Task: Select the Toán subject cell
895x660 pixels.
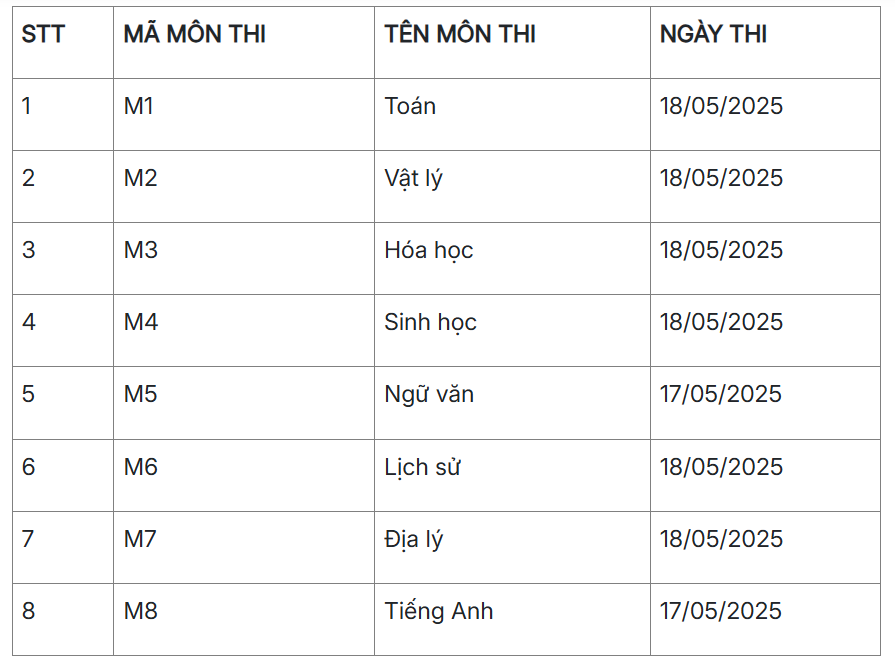Action: tap(410, 106)
